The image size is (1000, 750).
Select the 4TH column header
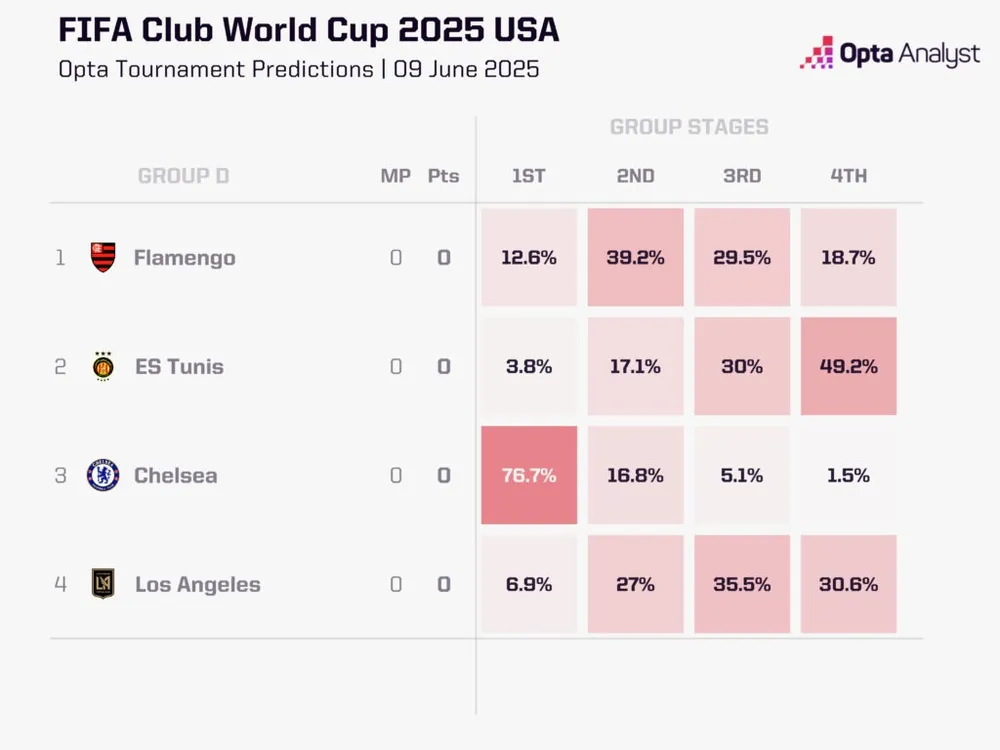coord(848,176)
